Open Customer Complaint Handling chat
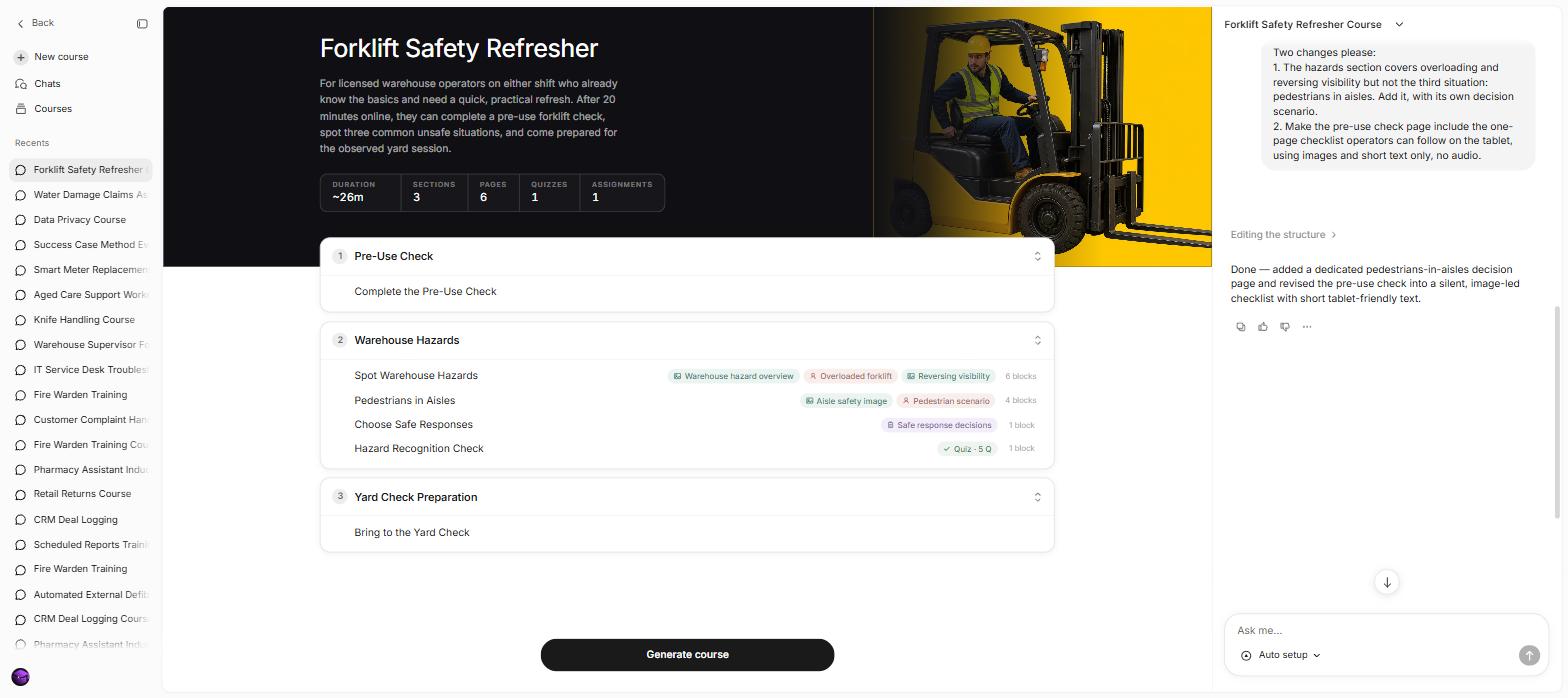This screenshot has width=1568, height=698. coord(81,420)
